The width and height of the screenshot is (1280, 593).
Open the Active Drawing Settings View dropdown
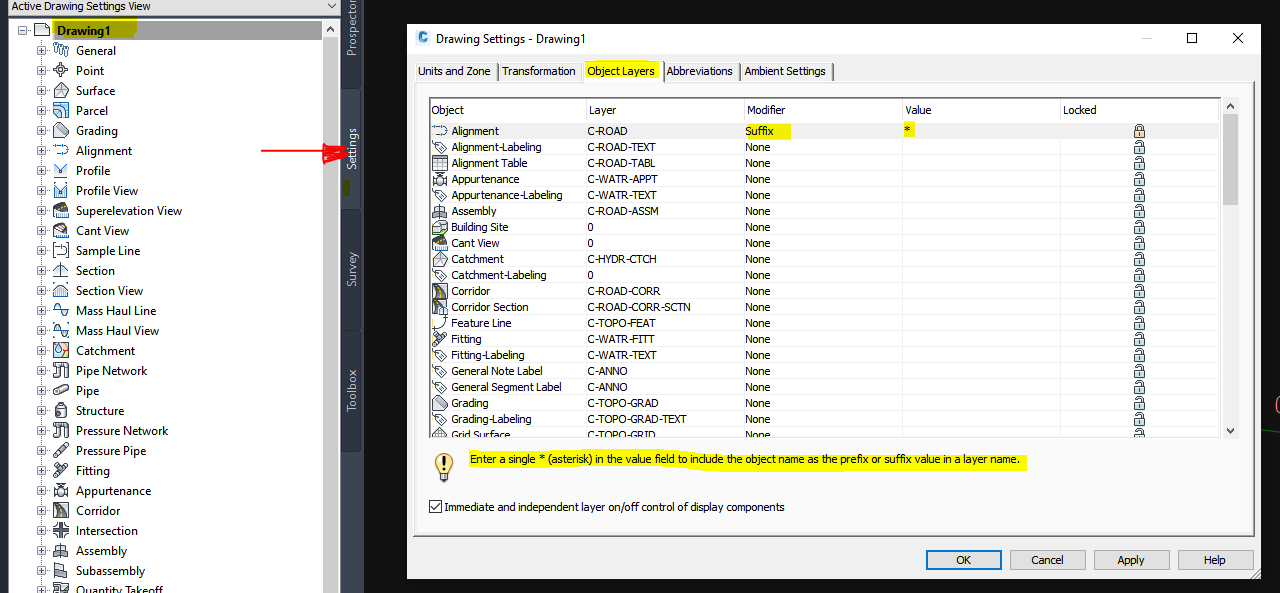[333, 6]
